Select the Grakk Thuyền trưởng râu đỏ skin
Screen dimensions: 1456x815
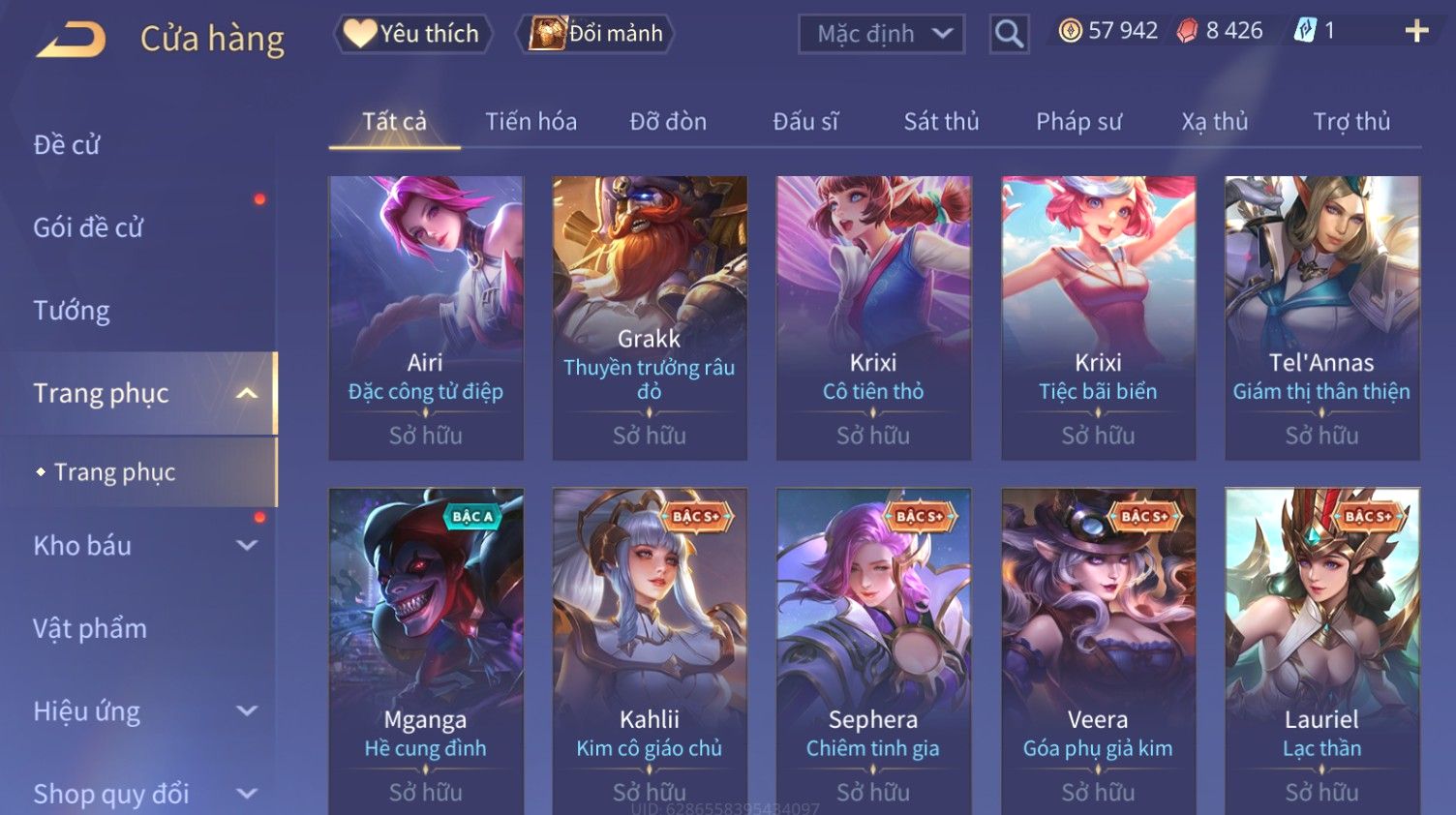(x=650, y=317)
